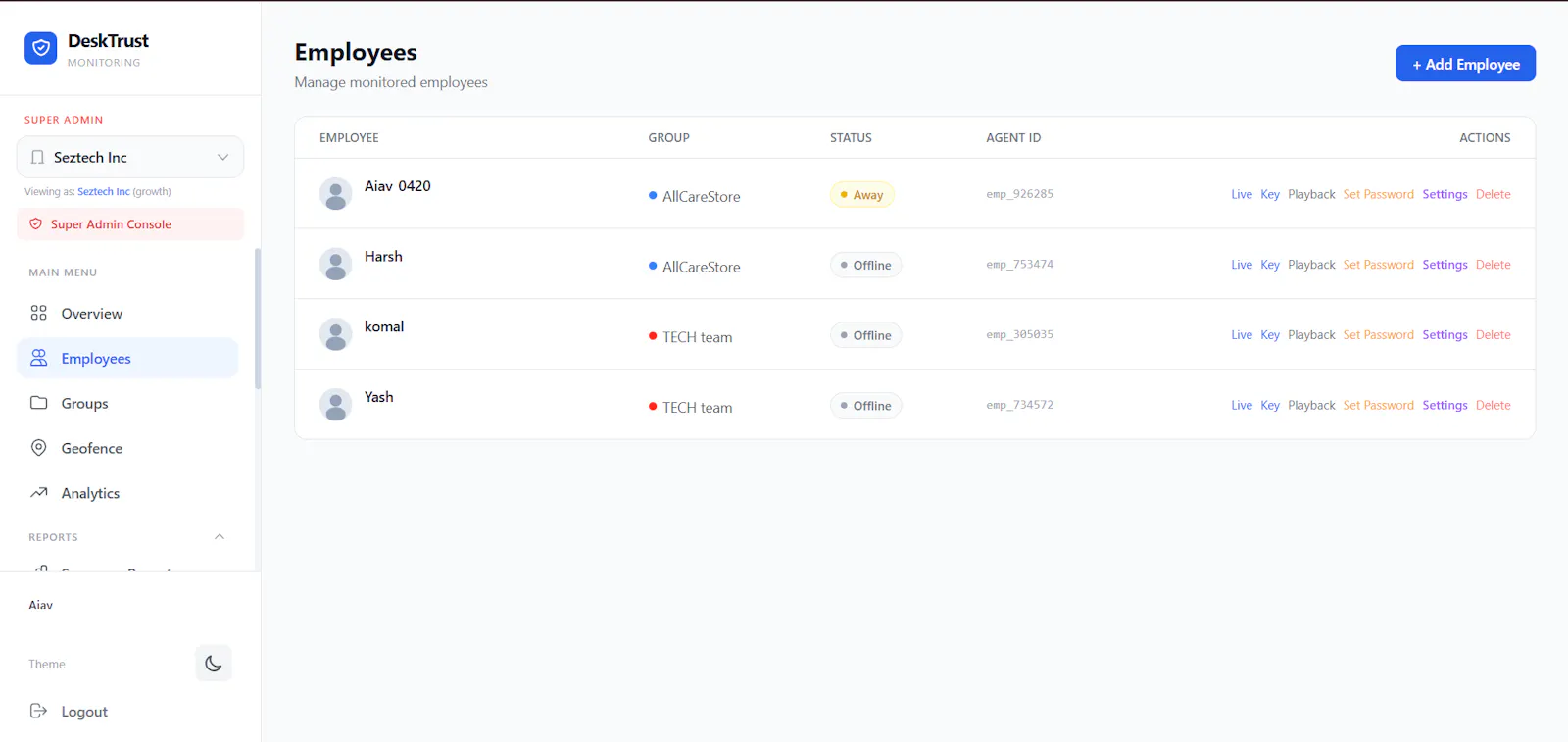1568x742 pixels.
Task: Open Settings for komal
Action: coord(1445,335)
